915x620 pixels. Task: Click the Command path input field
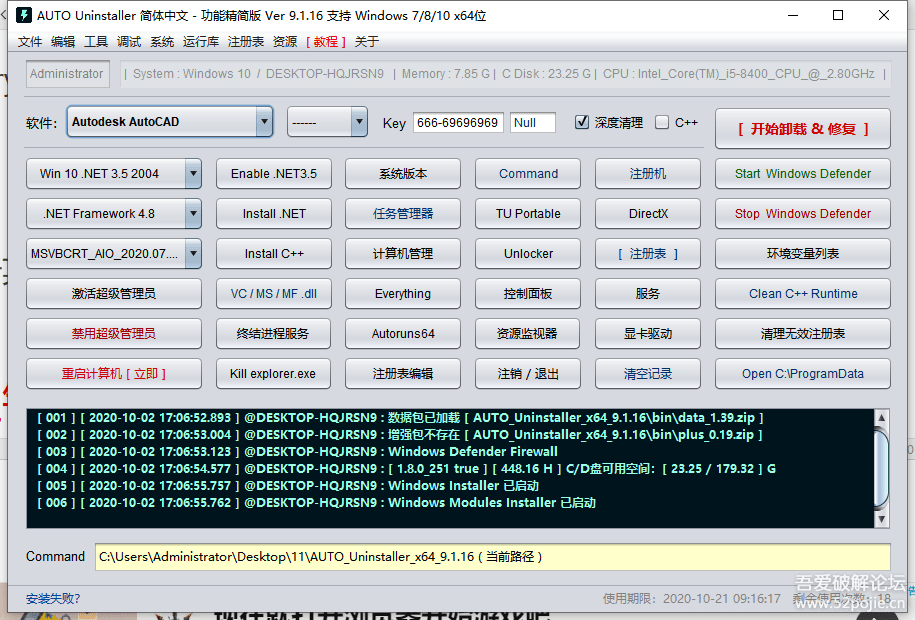tap(493, 557)
